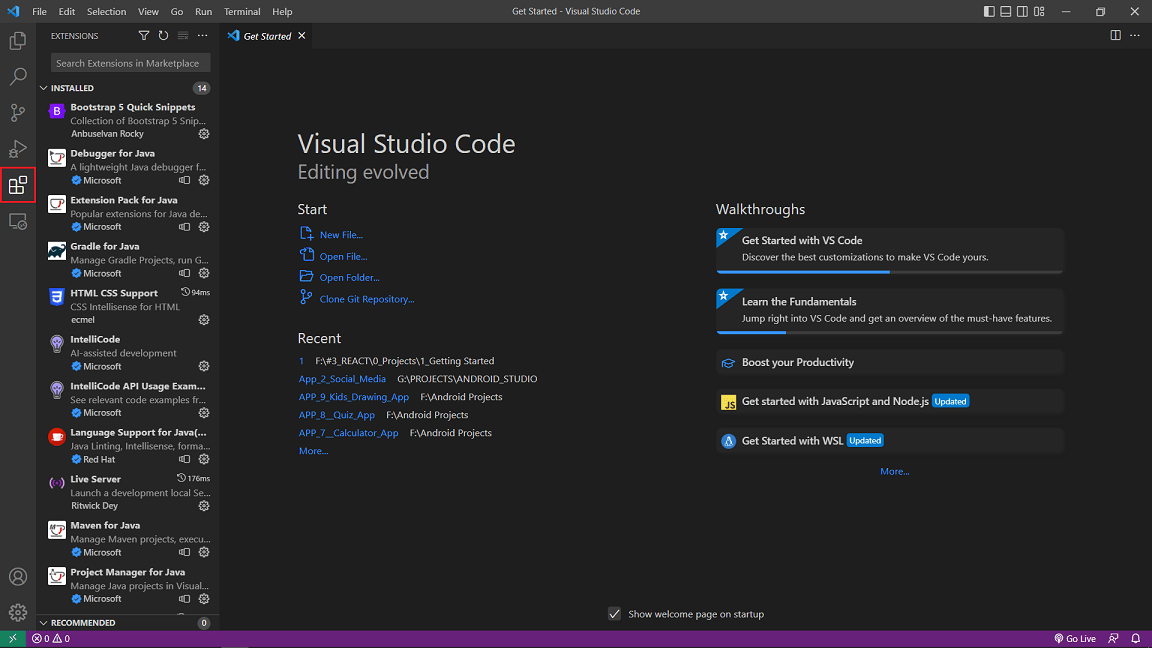
Task: Click More under Walkthroughs
Action: [895, 472]
